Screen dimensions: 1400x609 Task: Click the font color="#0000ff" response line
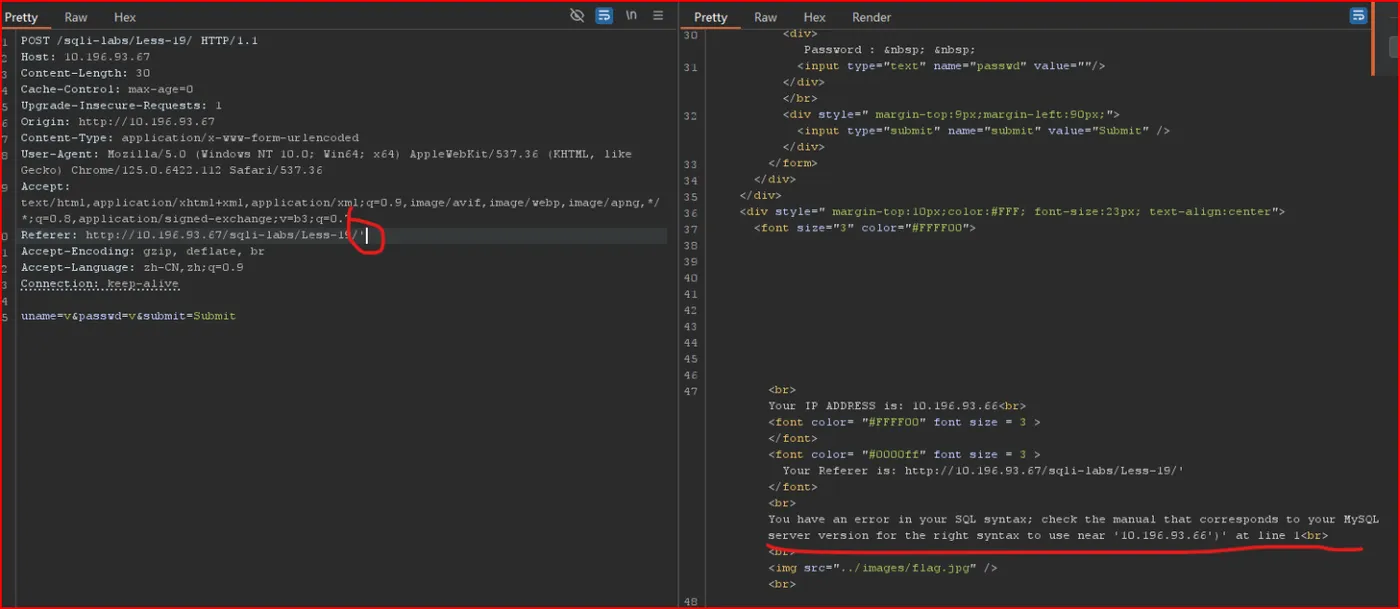904,454
